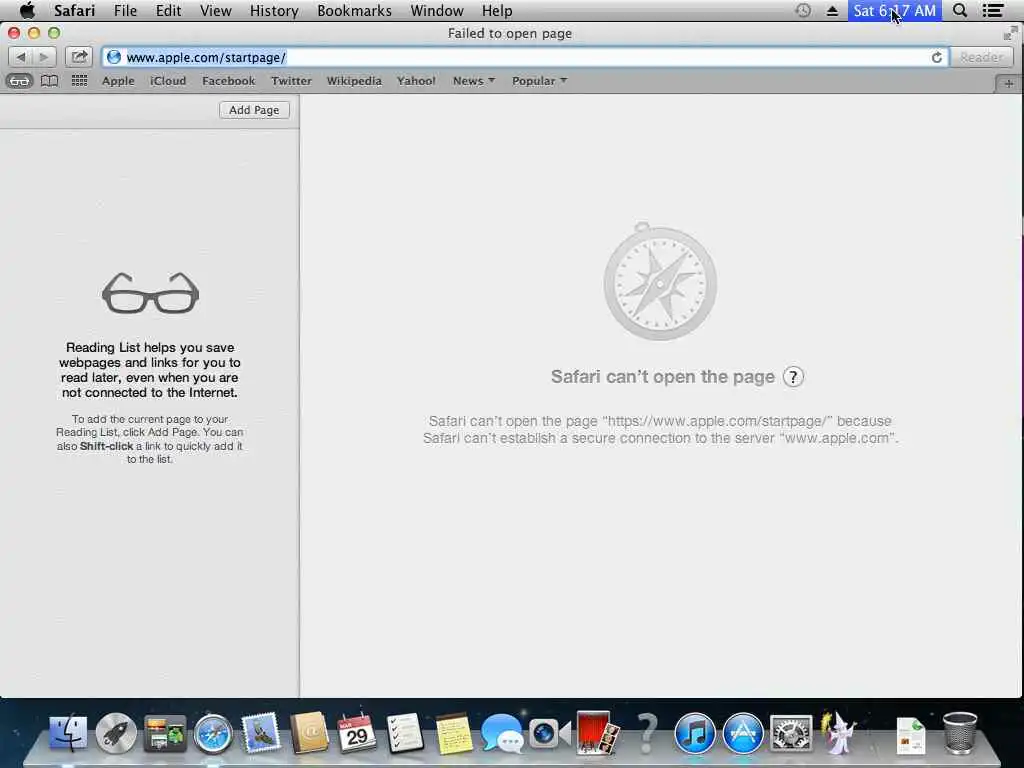
Task: Open the wizard icon in Dock
Action: [x=839, y=733]
